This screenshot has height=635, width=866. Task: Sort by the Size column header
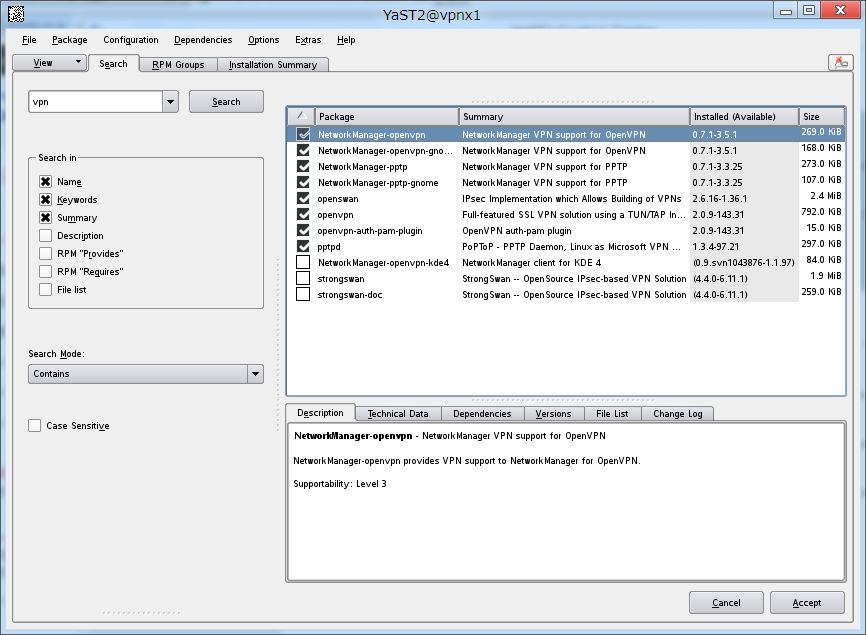tap(822, 117)
